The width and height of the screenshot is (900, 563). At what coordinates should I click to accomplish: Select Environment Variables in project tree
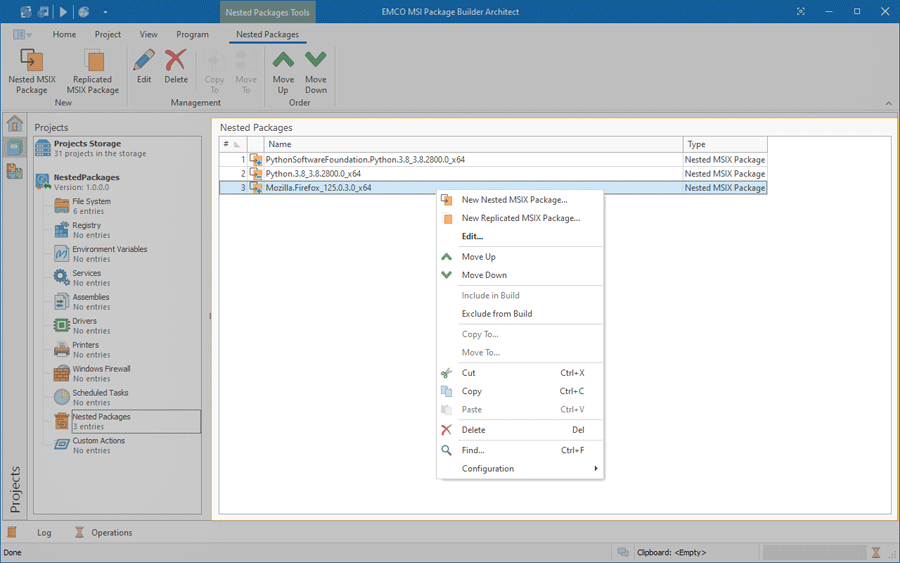pyautogui.click(x=109, y=254)
